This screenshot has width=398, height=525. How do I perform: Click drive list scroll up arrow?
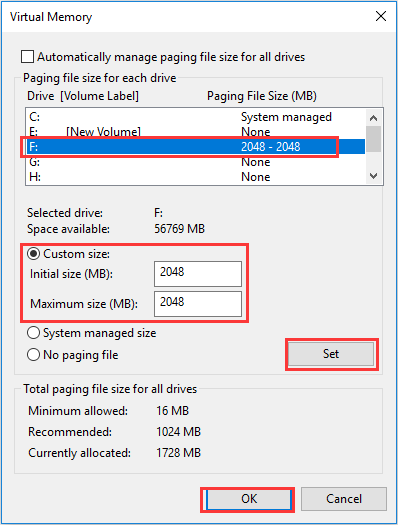(374, 118)
